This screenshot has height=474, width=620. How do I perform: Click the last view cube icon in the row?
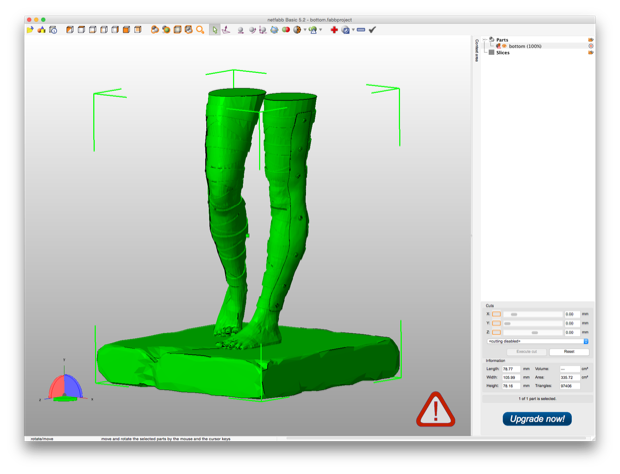pyautogui.click(x=138, y=30)
